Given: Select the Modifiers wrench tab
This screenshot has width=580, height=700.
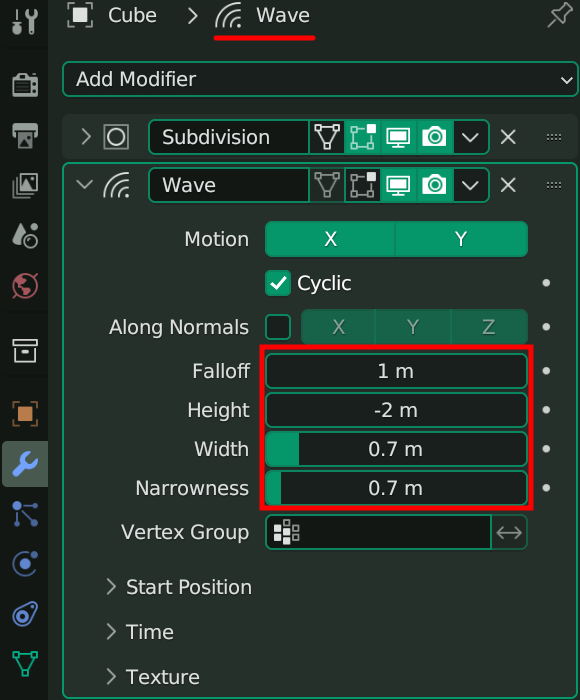Looking at the screenshot, I should click(x=25, y=464).
